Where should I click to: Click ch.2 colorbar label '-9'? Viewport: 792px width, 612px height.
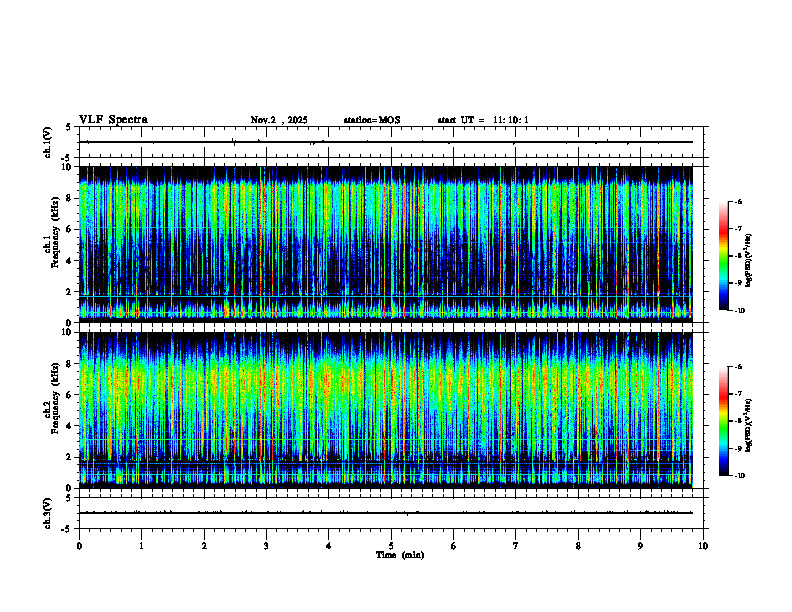pyautogui.click(x=738, y=448)
